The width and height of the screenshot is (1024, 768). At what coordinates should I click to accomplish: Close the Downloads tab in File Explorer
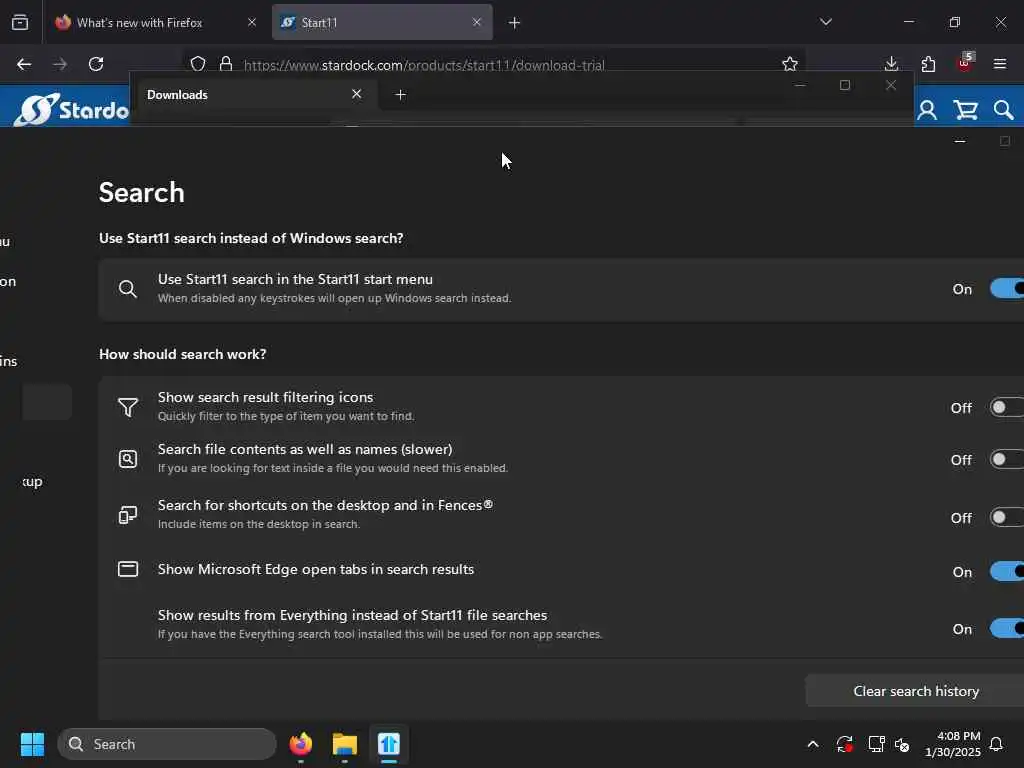pos(357,94)
